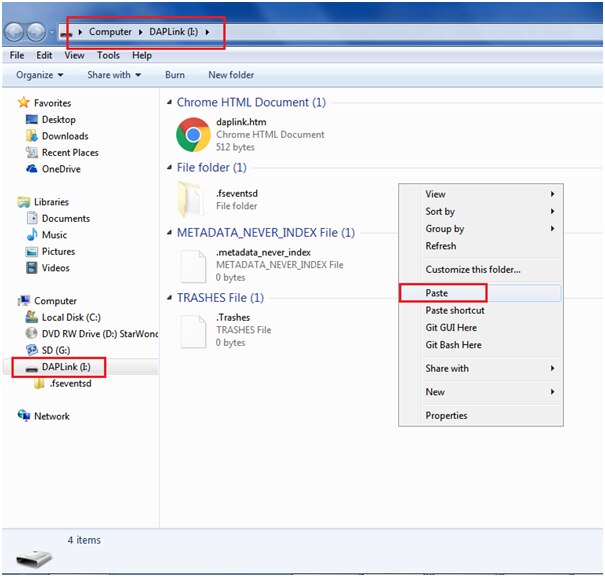This screenshot has width=605, height=577.
Task: Select the SD (G:) card icon
Action: [32, 350]
